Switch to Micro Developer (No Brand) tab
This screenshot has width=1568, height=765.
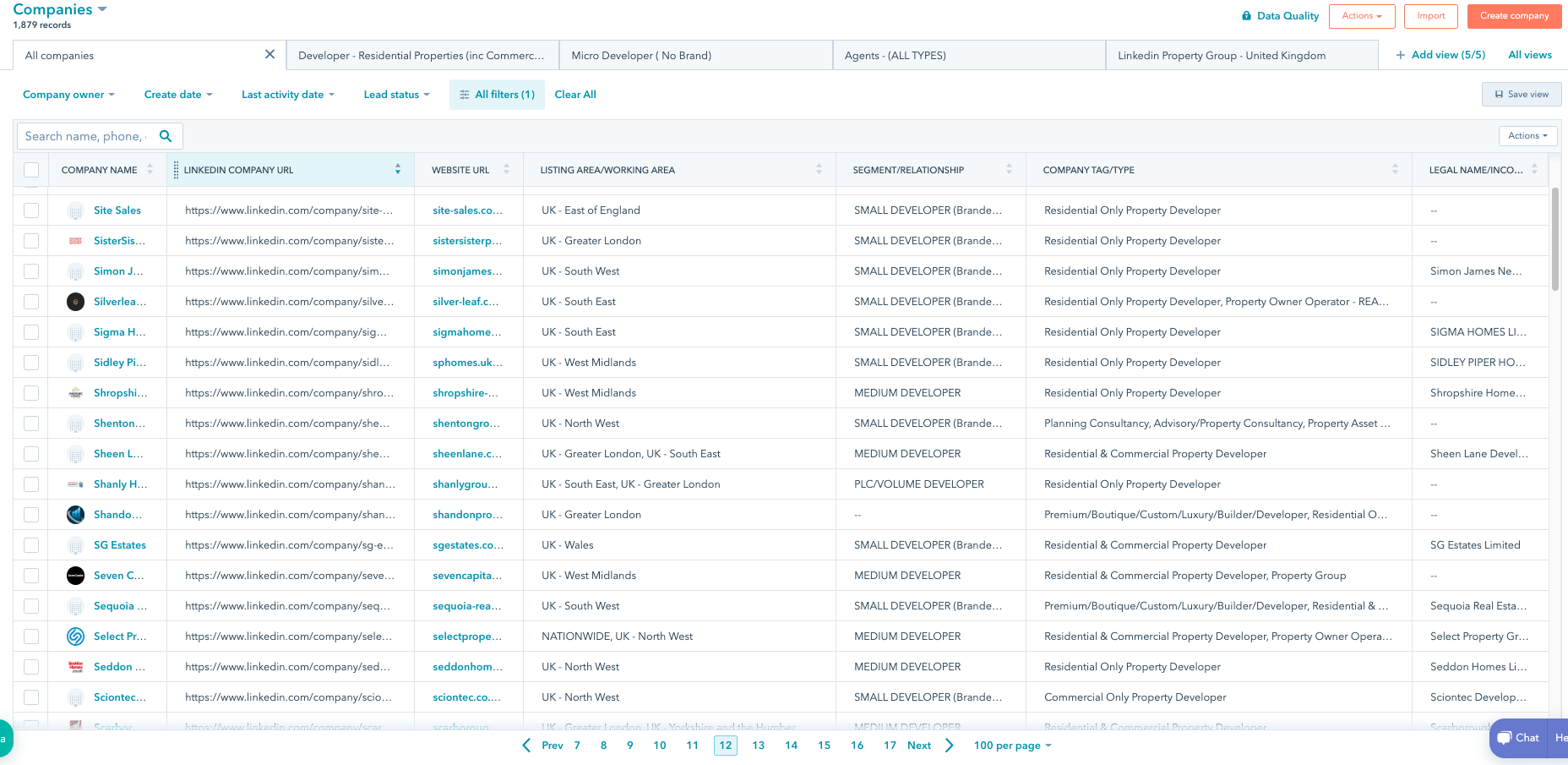[x=641, y=56]
